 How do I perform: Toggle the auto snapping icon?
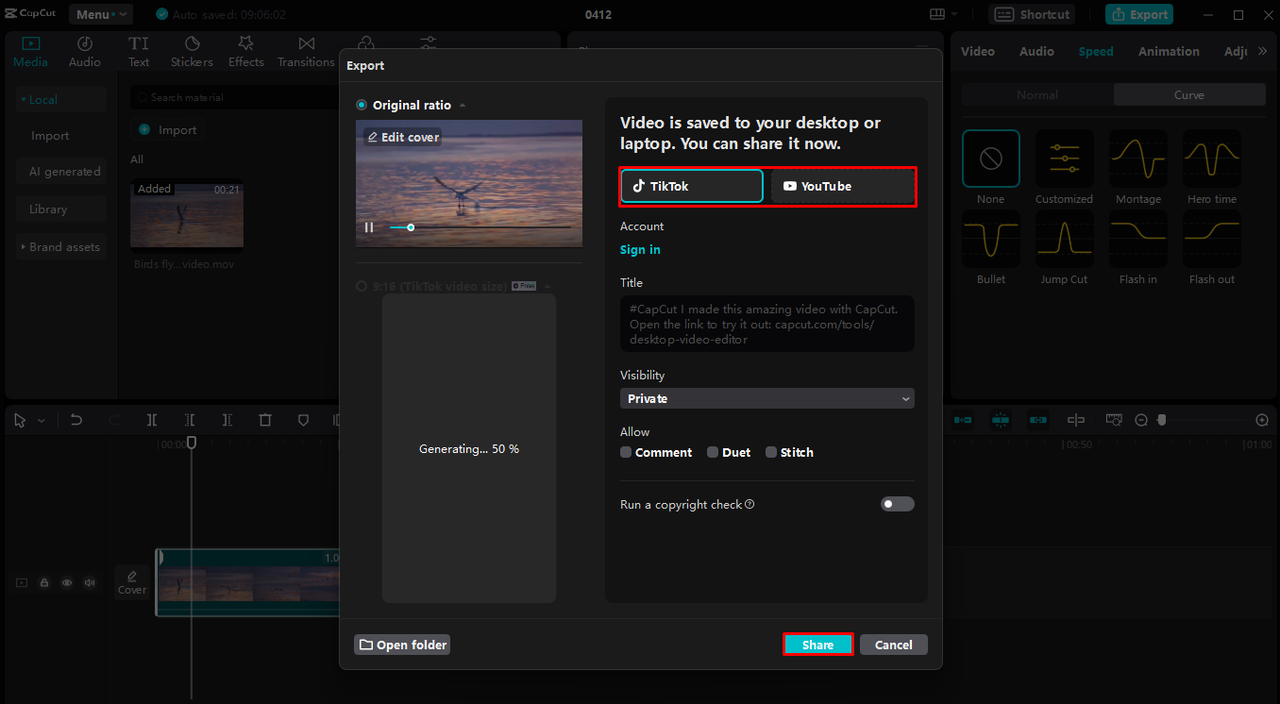[1000, 420]
